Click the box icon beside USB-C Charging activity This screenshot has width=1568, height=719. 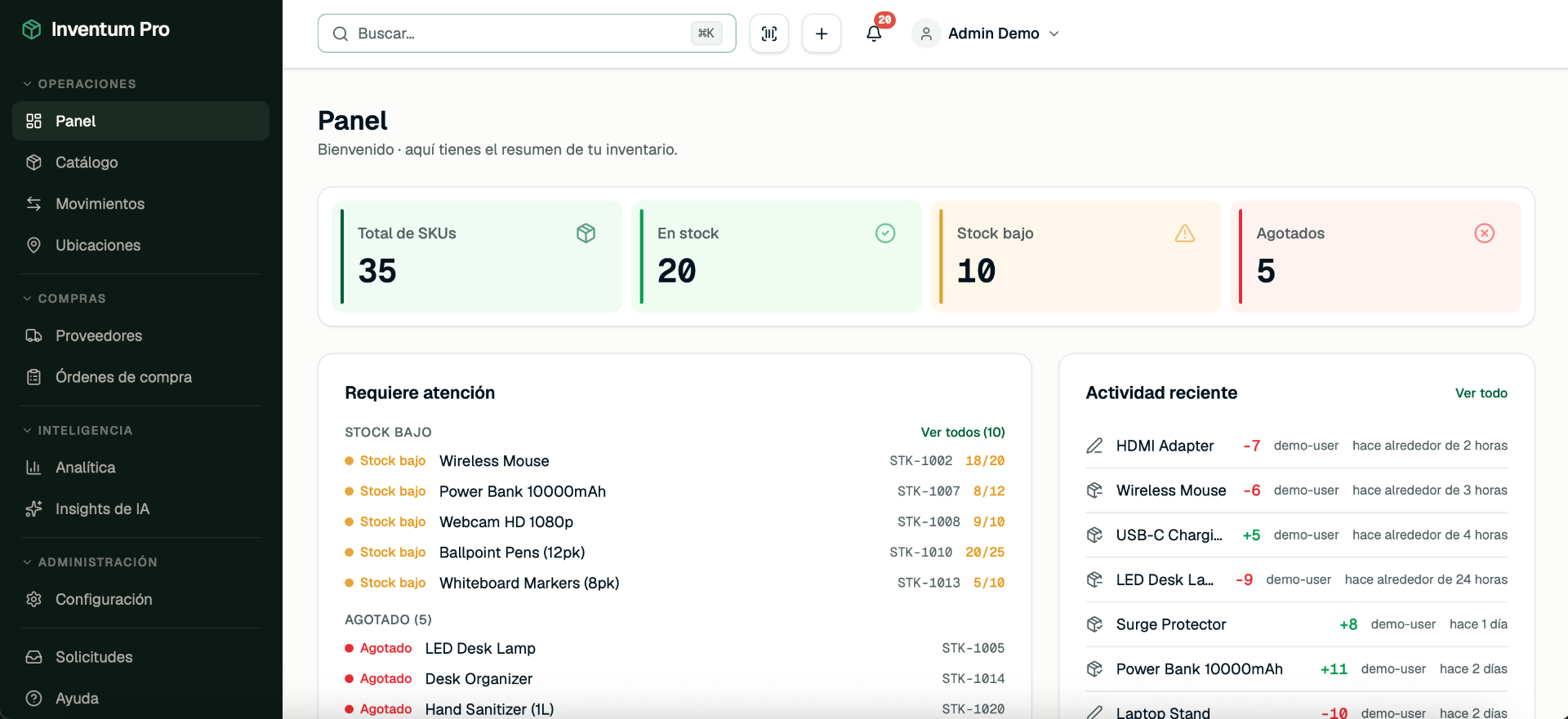[x=1094, y=535]
